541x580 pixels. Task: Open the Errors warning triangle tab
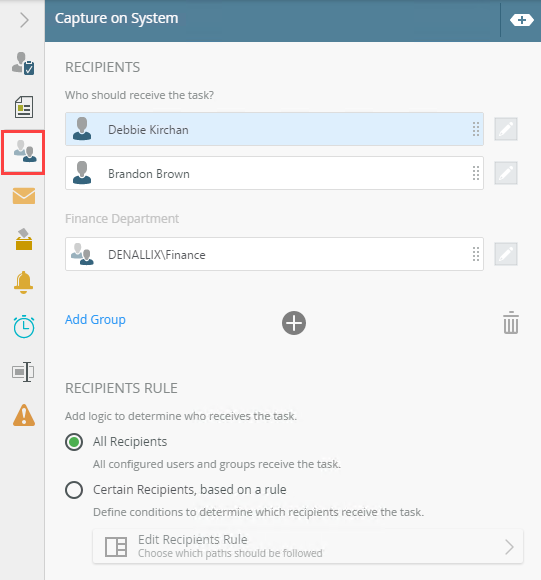tap(24, 415)
